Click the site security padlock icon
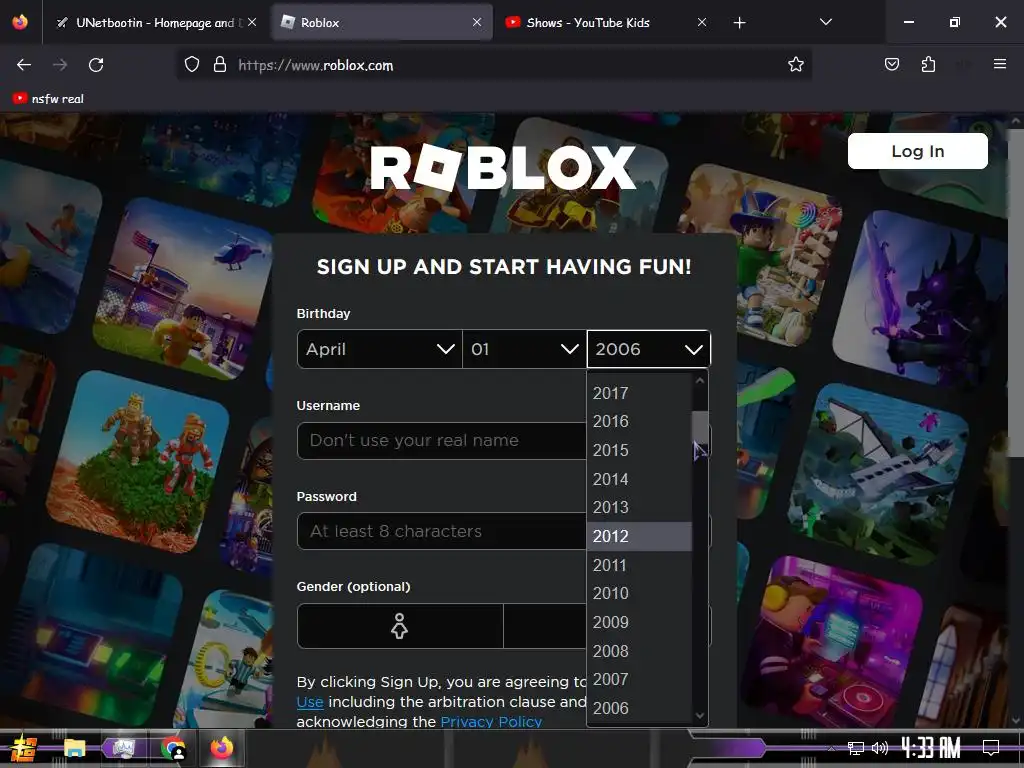The image size is (1024, 768). [x=220, y=65]
